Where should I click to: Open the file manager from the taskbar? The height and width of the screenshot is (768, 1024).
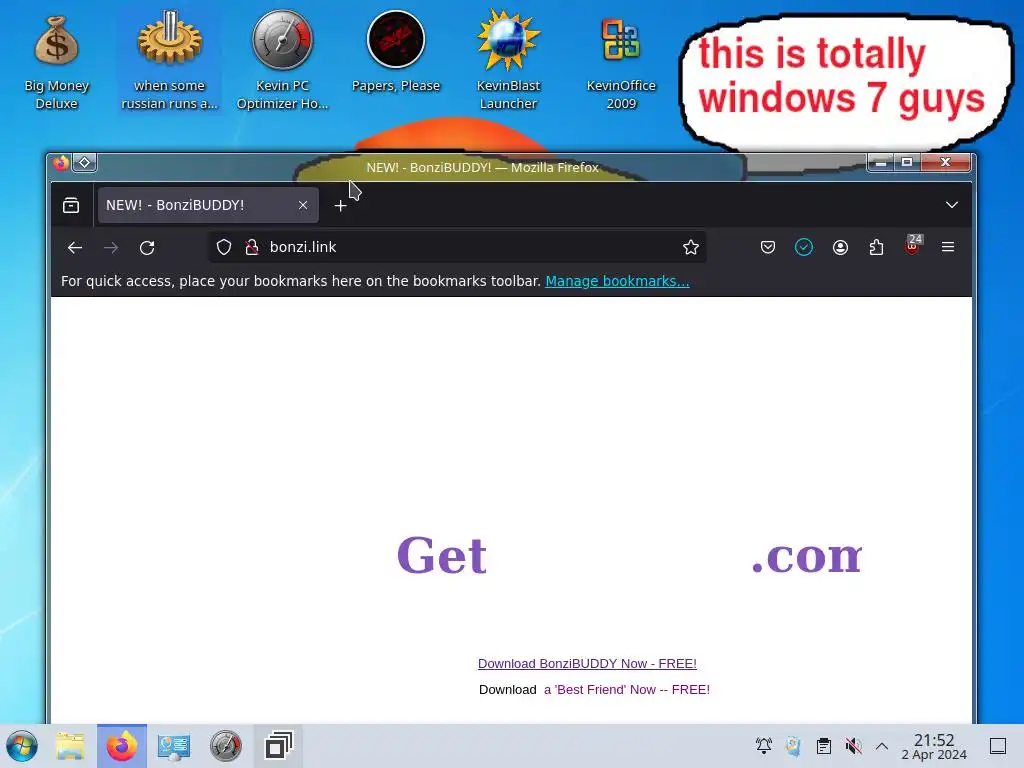(71, 746)
